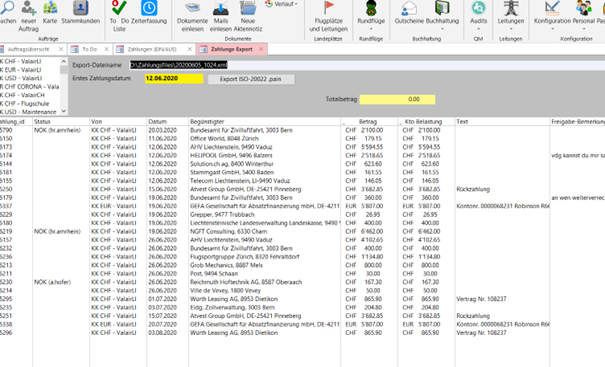605x367 pixels.
Task: Select HELIPOOL GmbH, 9496 Balzers row
Action: click(x=302, y=156)
